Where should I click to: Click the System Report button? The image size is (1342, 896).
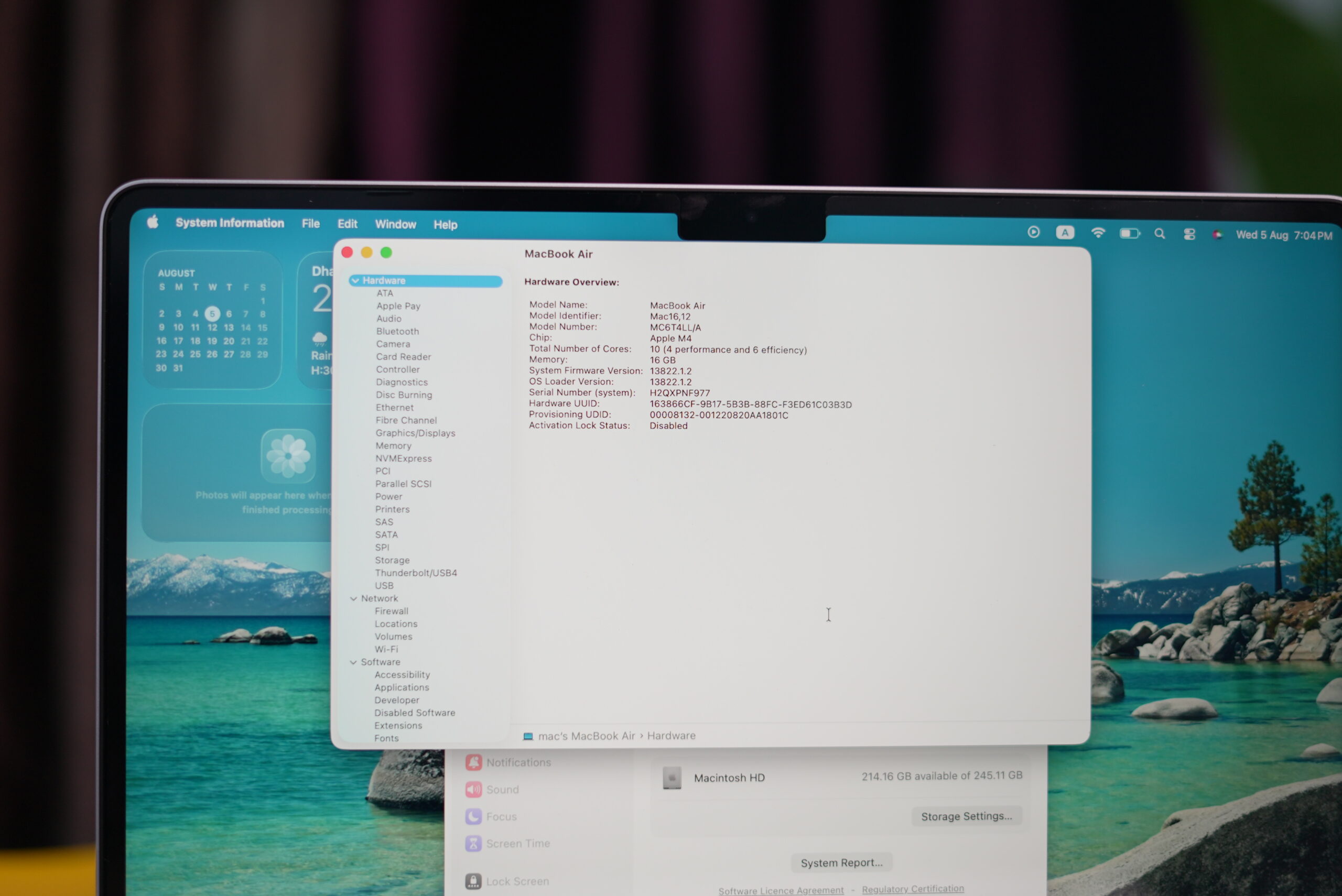[x=842, y=863]
